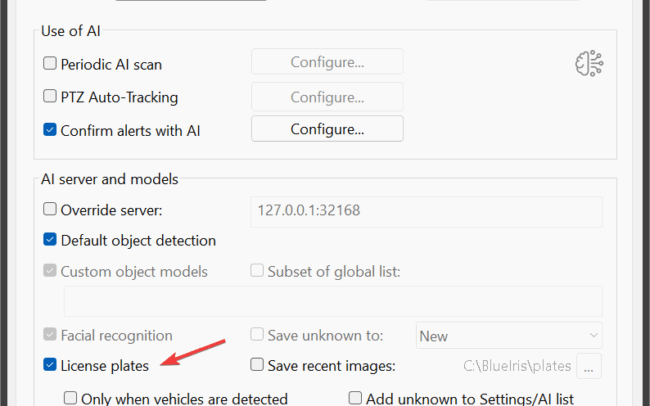The height and width of the screenshot is (406, 650).
Task: Open the Save unknown to 'New' dropdown
Action: (x=510, y=336)
